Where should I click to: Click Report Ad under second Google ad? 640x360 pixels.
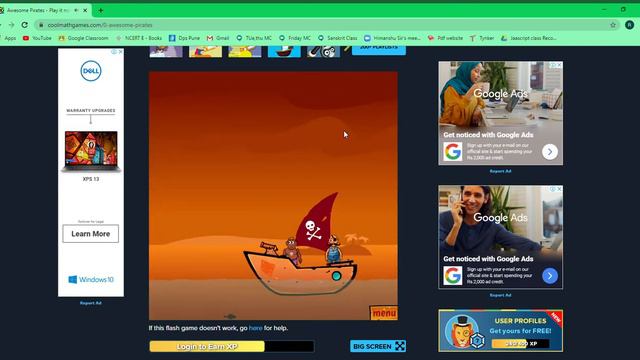[500, 296]
